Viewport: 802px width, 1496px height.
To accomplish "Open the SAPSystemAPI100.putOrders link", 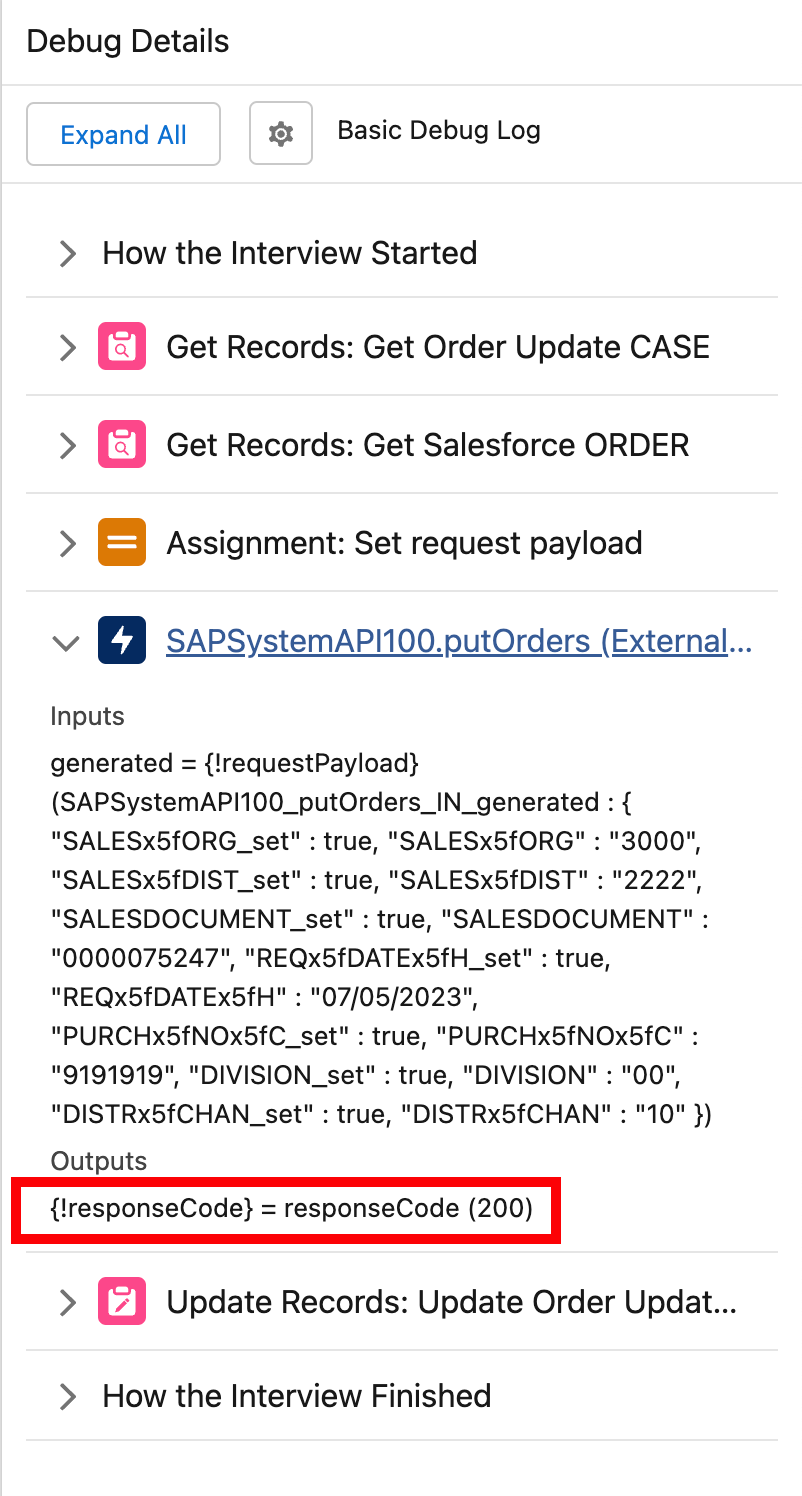I will point(459,641).
